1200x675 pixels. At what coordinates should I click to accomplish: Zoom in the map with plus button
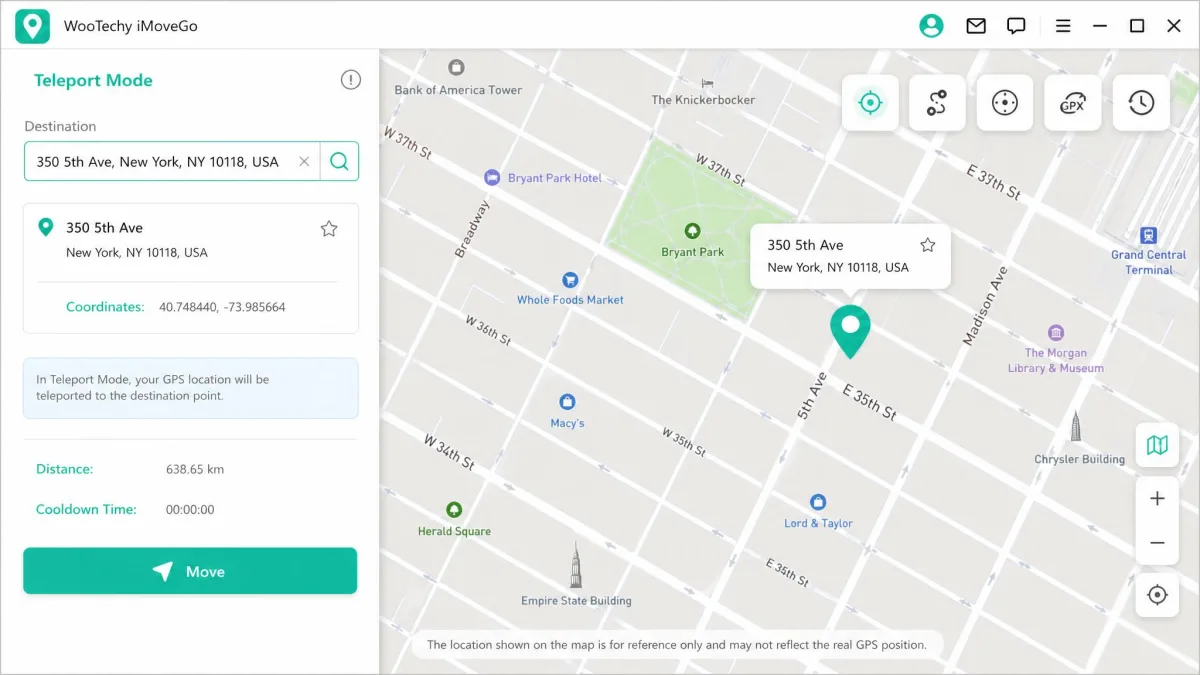coord(1157,498)
